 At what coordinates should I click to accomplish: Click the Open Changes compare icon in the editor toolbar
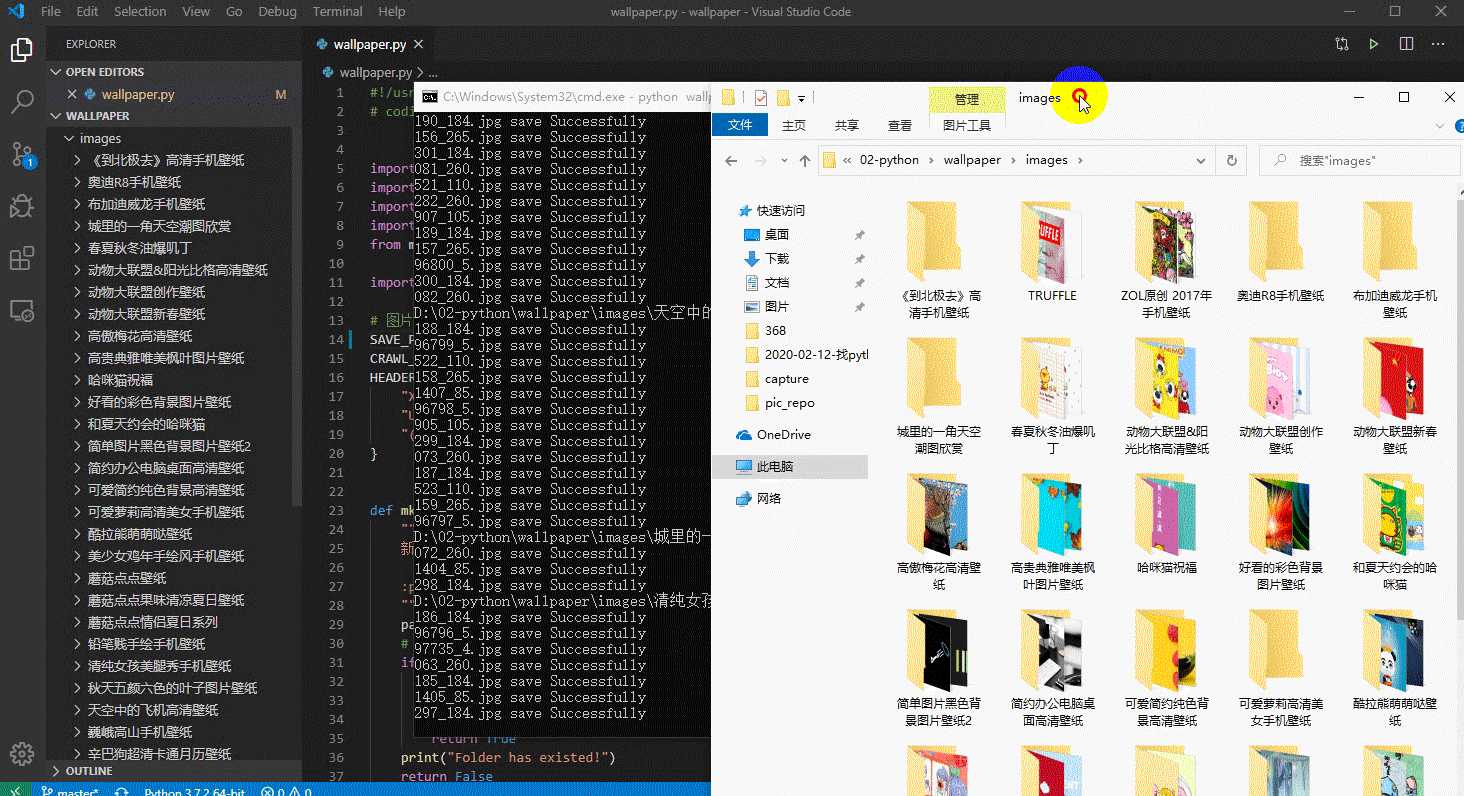1342,44
